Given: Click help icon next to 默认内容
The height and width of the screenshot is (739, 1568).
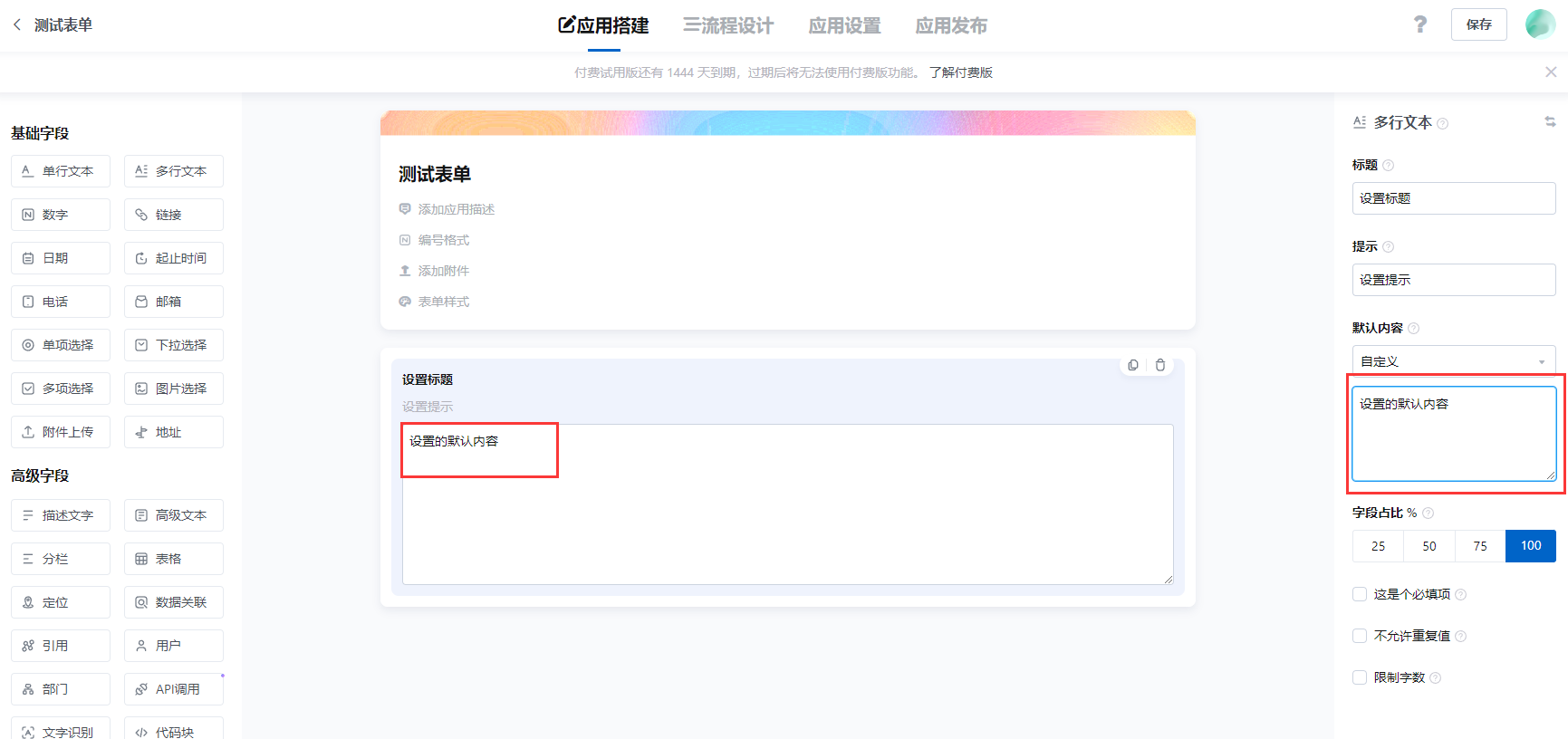Looking at the screenshot, I should pos(1414,328).
